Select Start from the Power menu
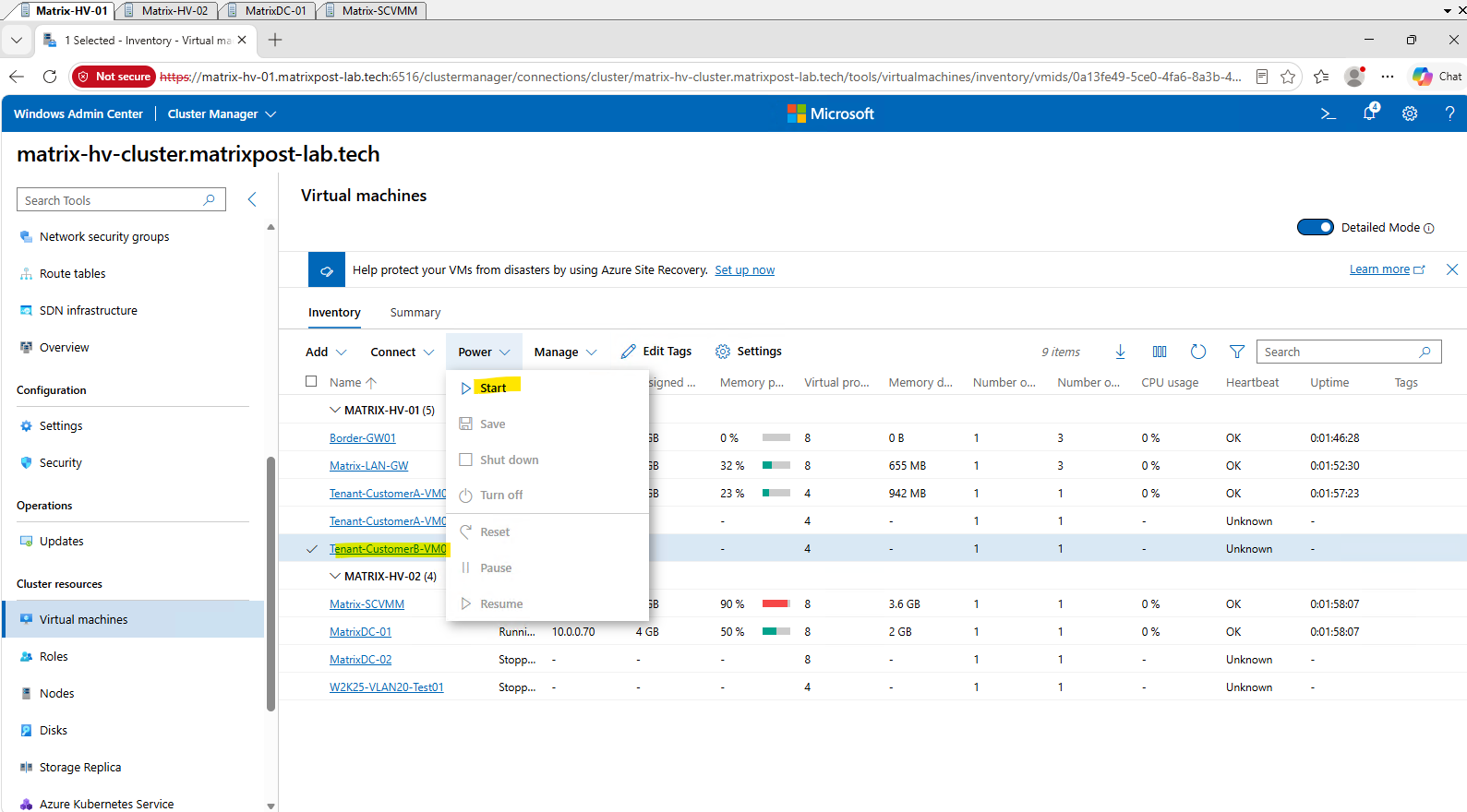Screen dimensions: 1467x812 click(493, 388)
